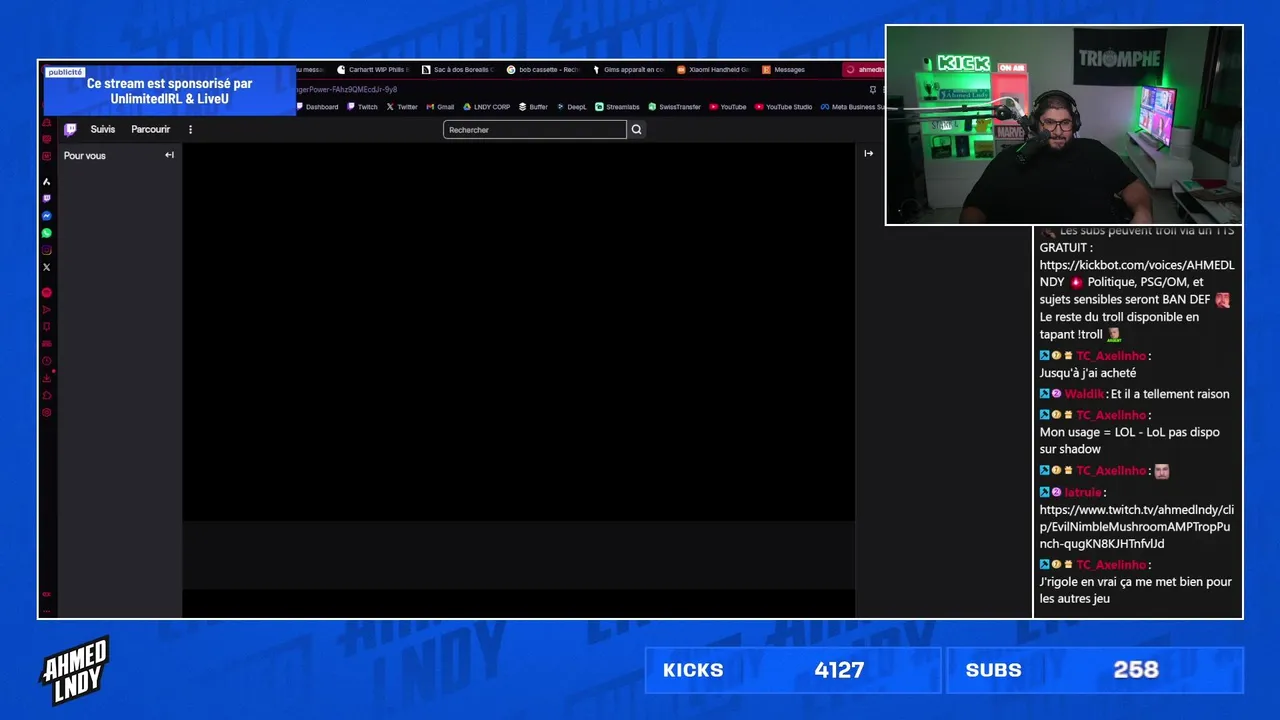Open the Gmail bookmark
This screenshot has width=1280, height=720.
pyautogui.click(x=440, y=107)
